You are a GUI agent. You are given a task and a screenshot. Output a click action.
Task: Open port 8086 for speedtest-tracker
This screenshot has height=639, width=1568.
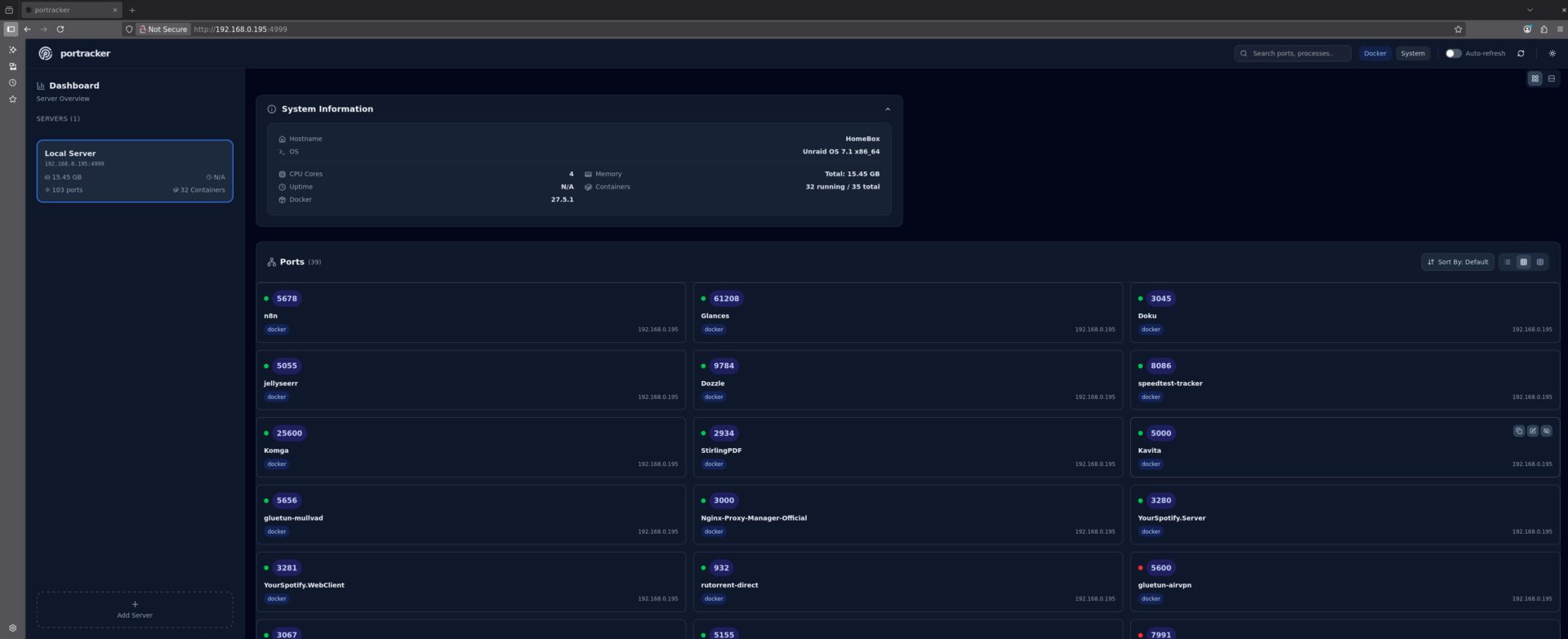(x=1160, y=366)
